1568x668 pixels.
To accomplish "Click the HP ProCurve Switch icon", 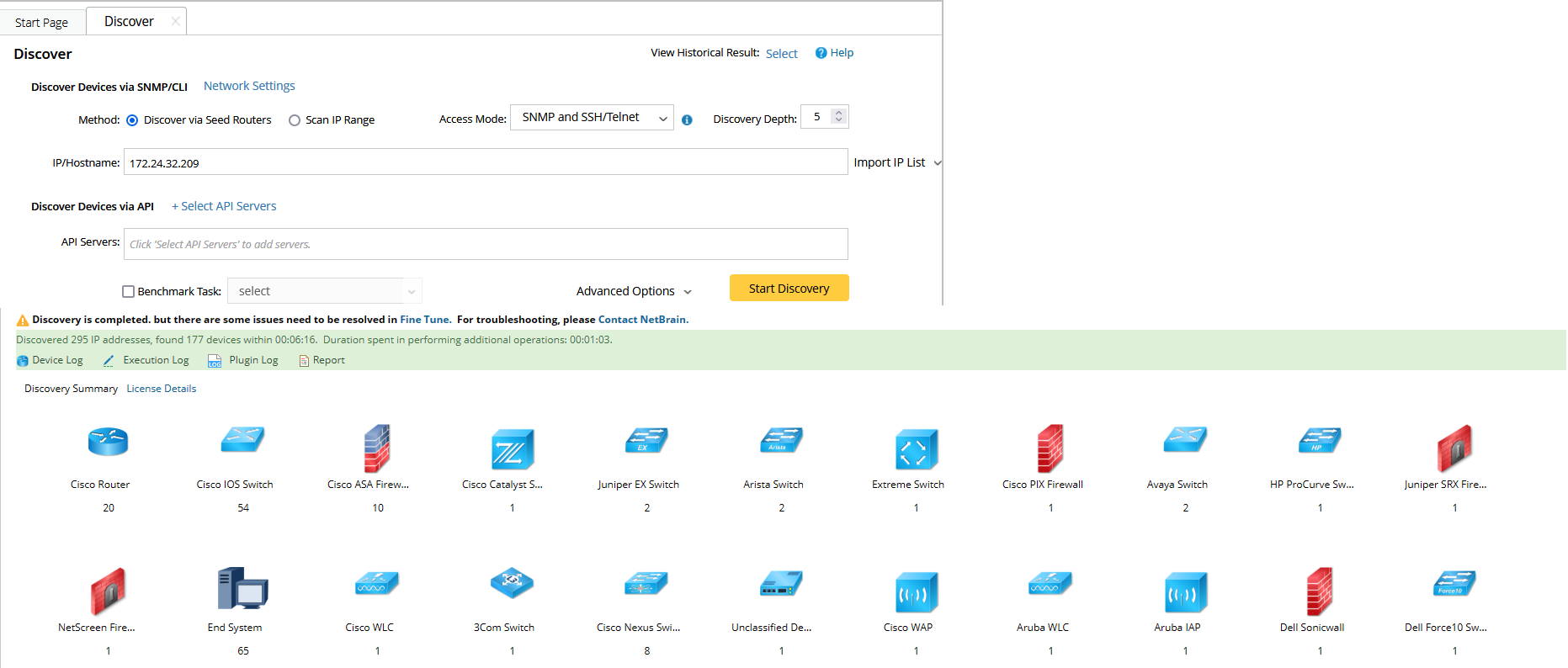I will pyautogui.click(x=1320, y=440).
